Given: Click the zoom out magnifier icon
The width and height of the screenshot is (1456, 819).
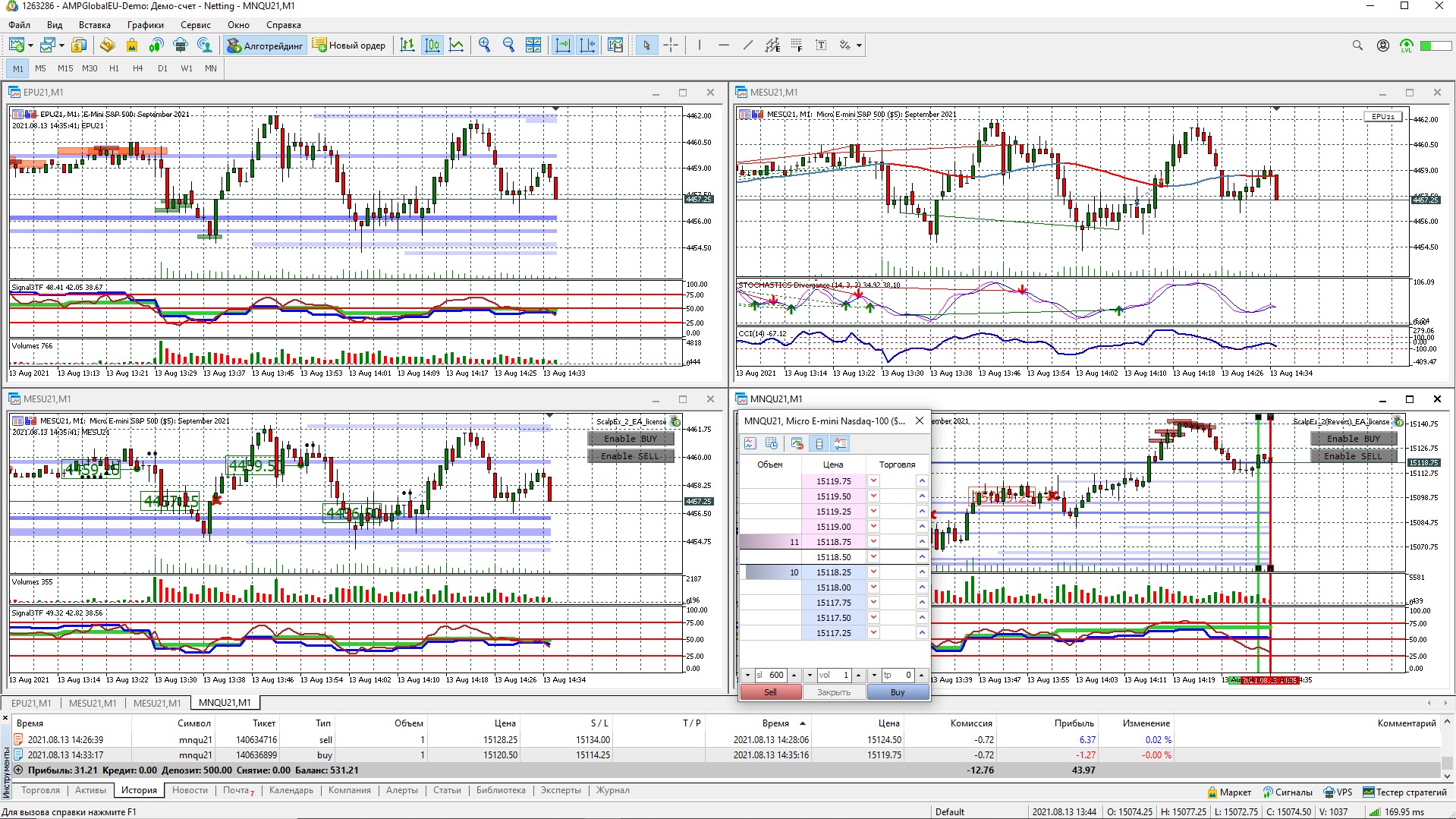Looking at the screenshot, I should point(508,46).
